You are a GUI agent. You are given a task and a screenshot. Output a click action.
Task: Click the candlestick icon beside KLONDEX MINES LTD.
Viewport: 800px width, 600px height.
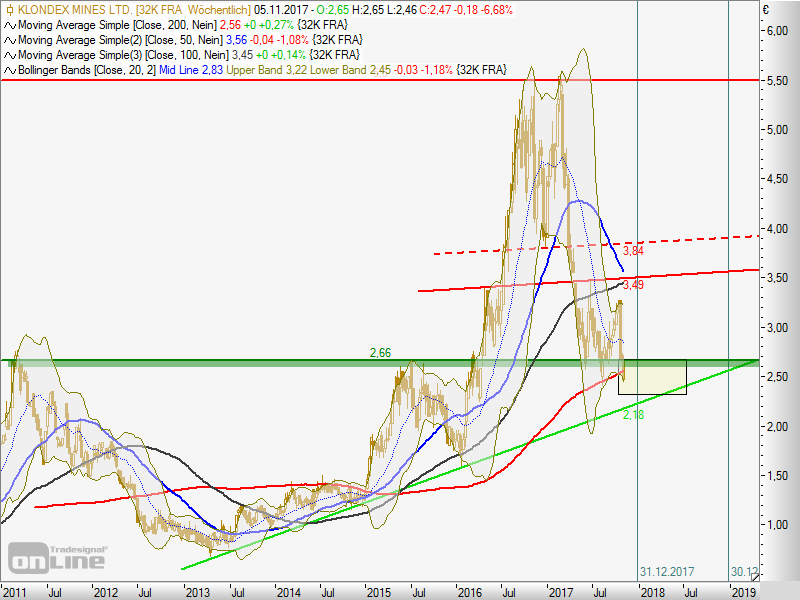pyautogui.click(x=9, y=10)
